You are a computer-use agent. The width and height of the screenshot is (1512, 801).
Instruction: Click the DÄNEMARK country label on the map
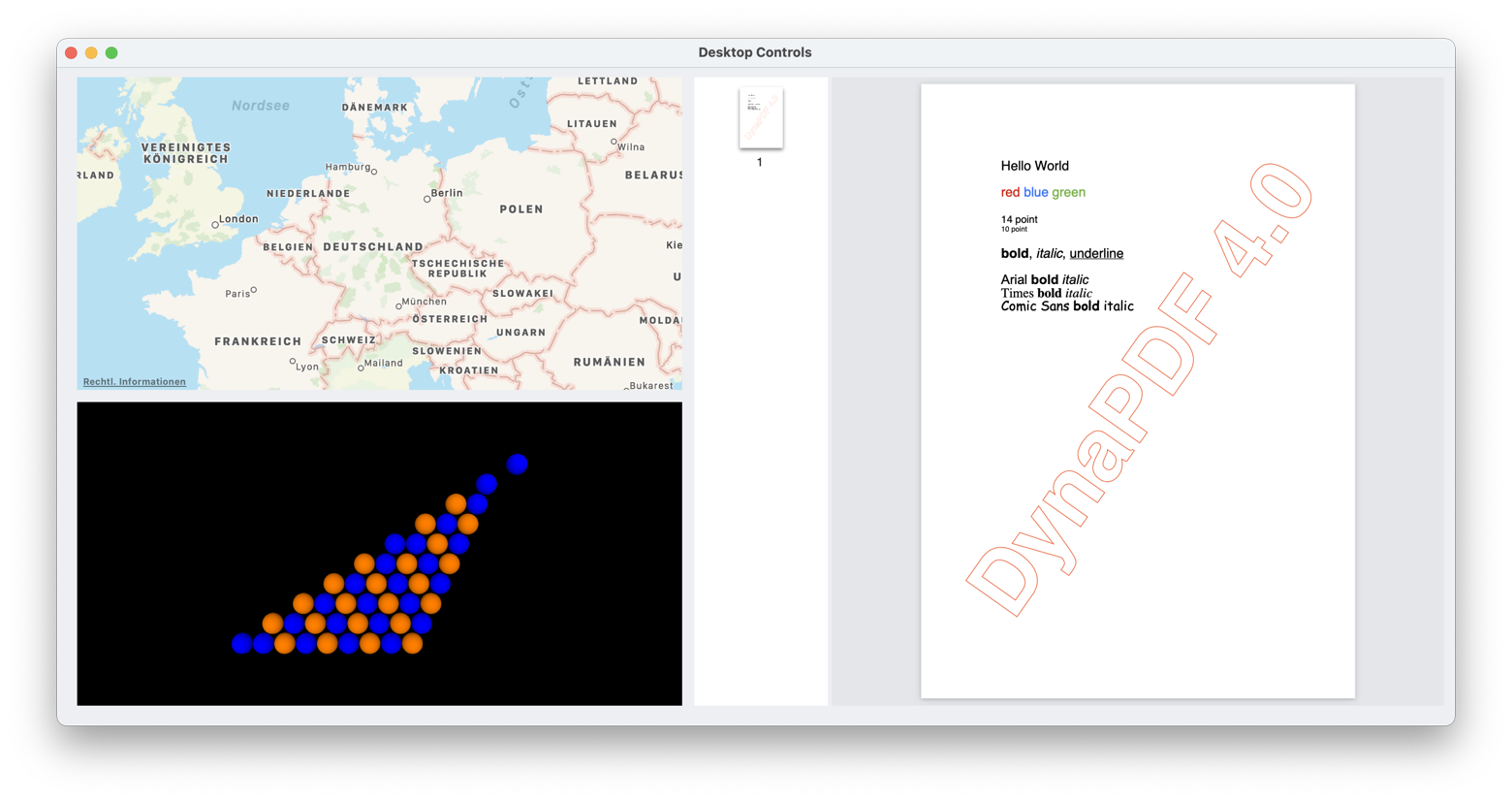pyautogui.click(x=375, y=108)
